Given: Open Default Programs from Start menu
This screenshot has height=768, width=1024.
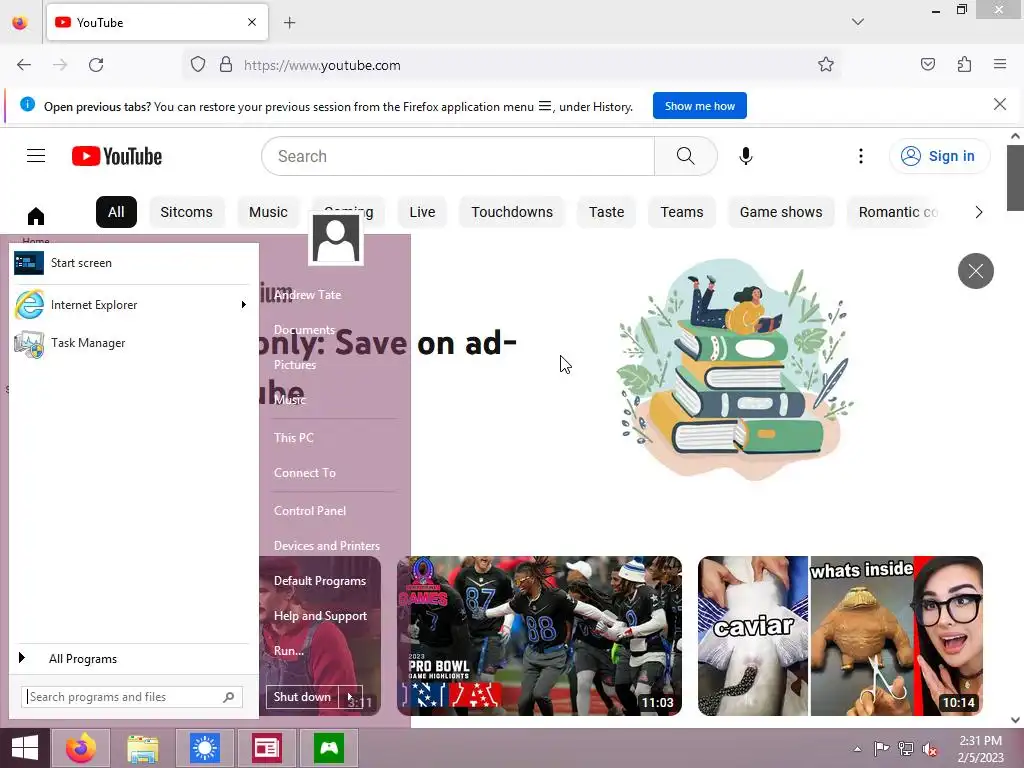Looking at the screenshot, I should 319,581.
